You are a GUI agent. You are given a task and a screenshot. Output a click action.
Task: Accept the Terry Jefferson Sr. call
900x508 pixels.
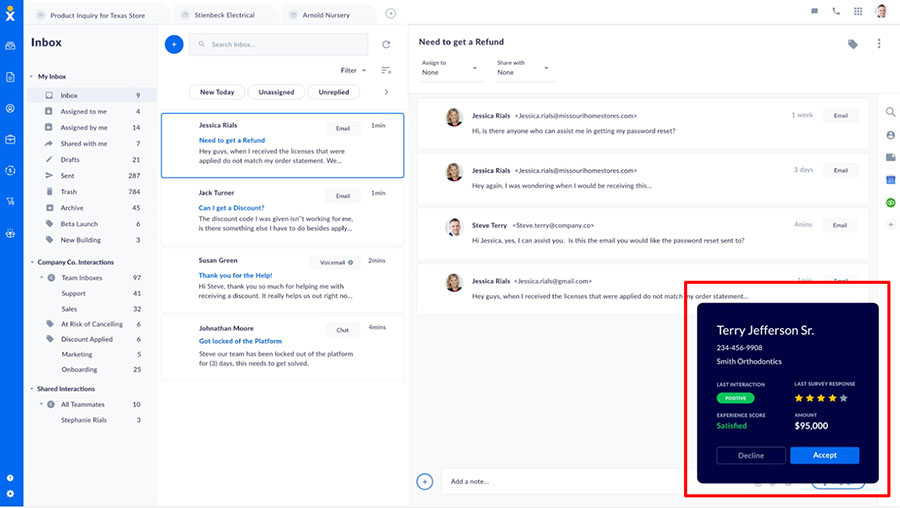click(x=824, y=455)
